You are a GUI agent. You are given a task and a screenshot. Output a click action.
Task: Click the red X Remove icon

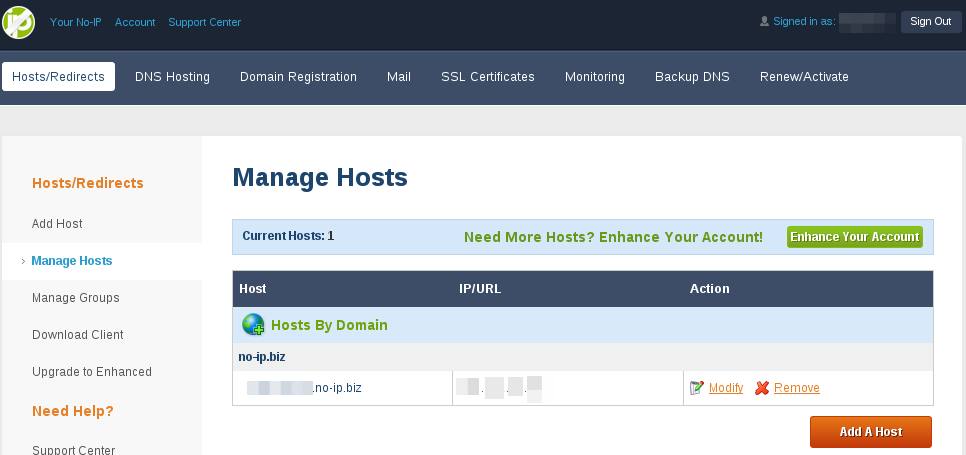click(762, 388)
